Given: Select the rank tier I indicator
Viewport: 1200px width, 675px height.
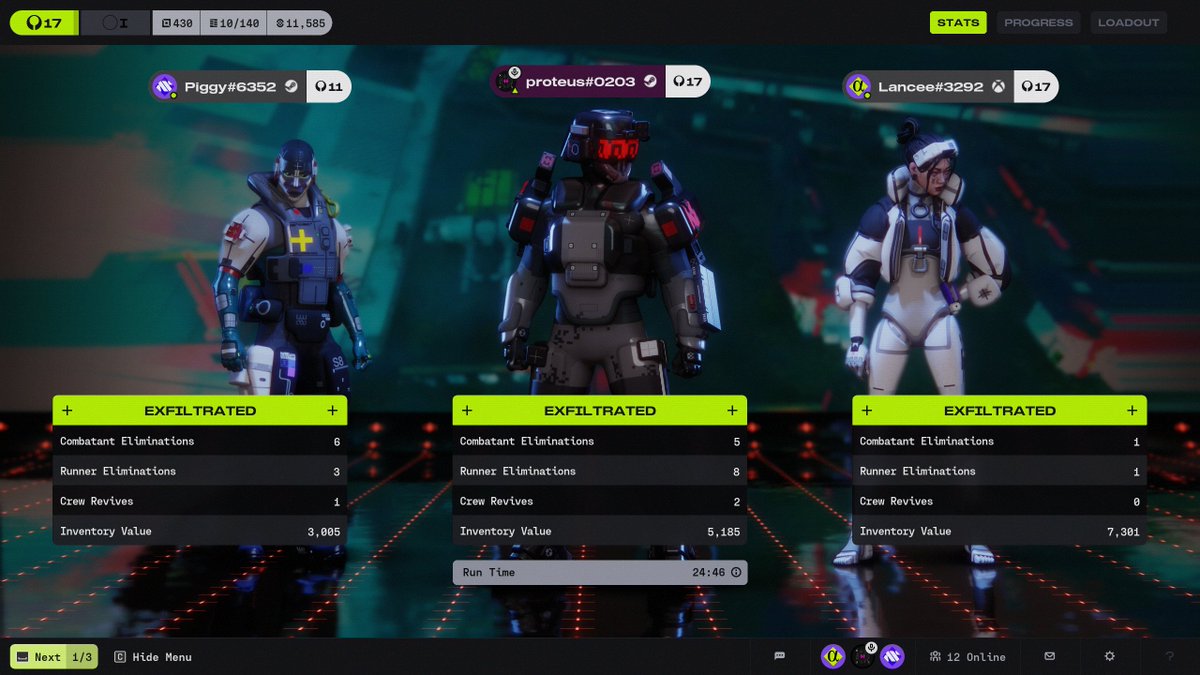Looking at the screenshot, I should click(x=115, y=23).
